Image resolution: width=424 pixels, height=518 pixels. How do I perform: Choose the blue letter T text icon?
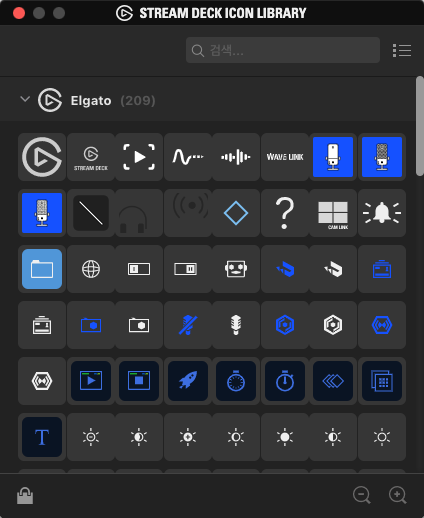(x=42, y=437)
